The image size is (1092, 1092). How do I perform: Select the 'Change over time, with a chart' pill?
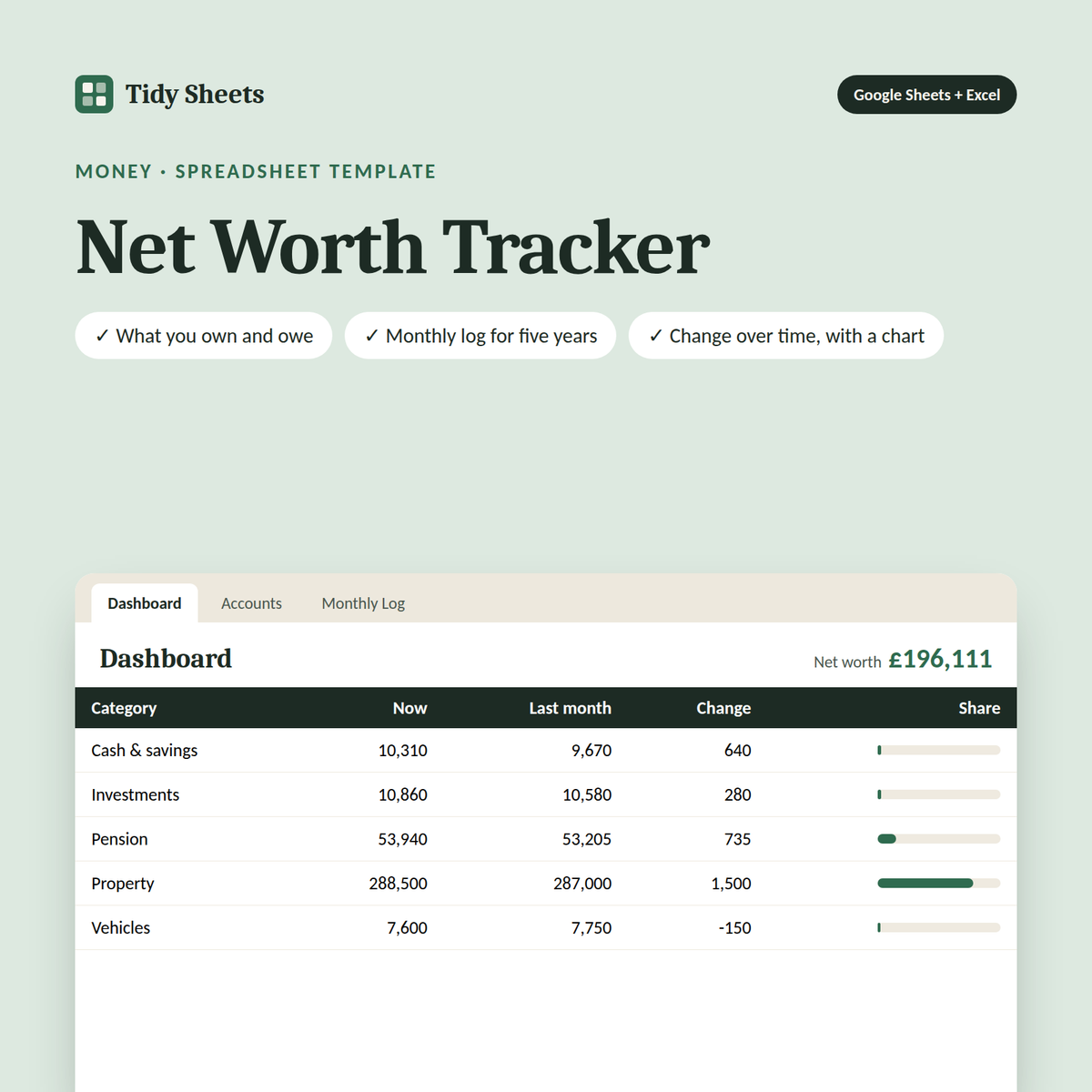pos(786,336)
